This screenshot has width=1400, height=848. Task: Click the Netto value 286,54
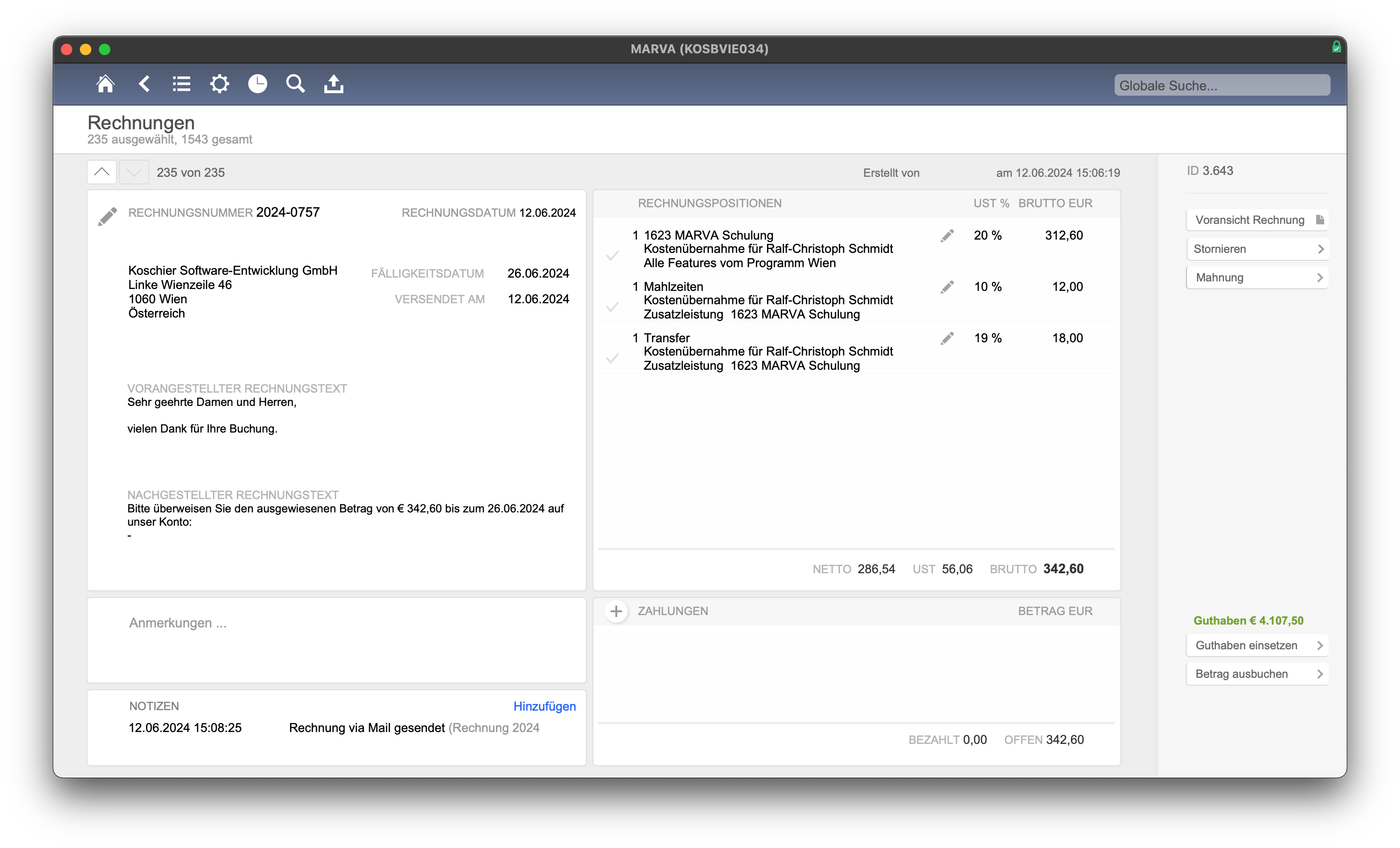(876, 569)
